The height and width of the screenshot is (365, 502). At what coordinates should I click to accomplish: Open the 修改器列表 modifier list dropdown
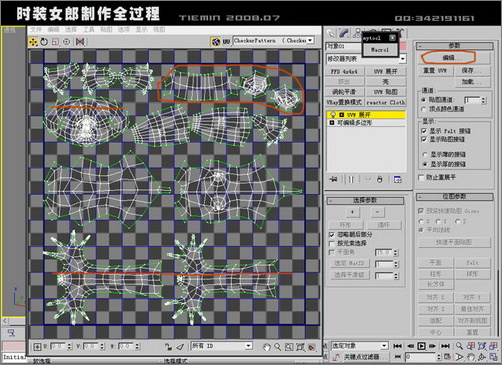(366, 59)
